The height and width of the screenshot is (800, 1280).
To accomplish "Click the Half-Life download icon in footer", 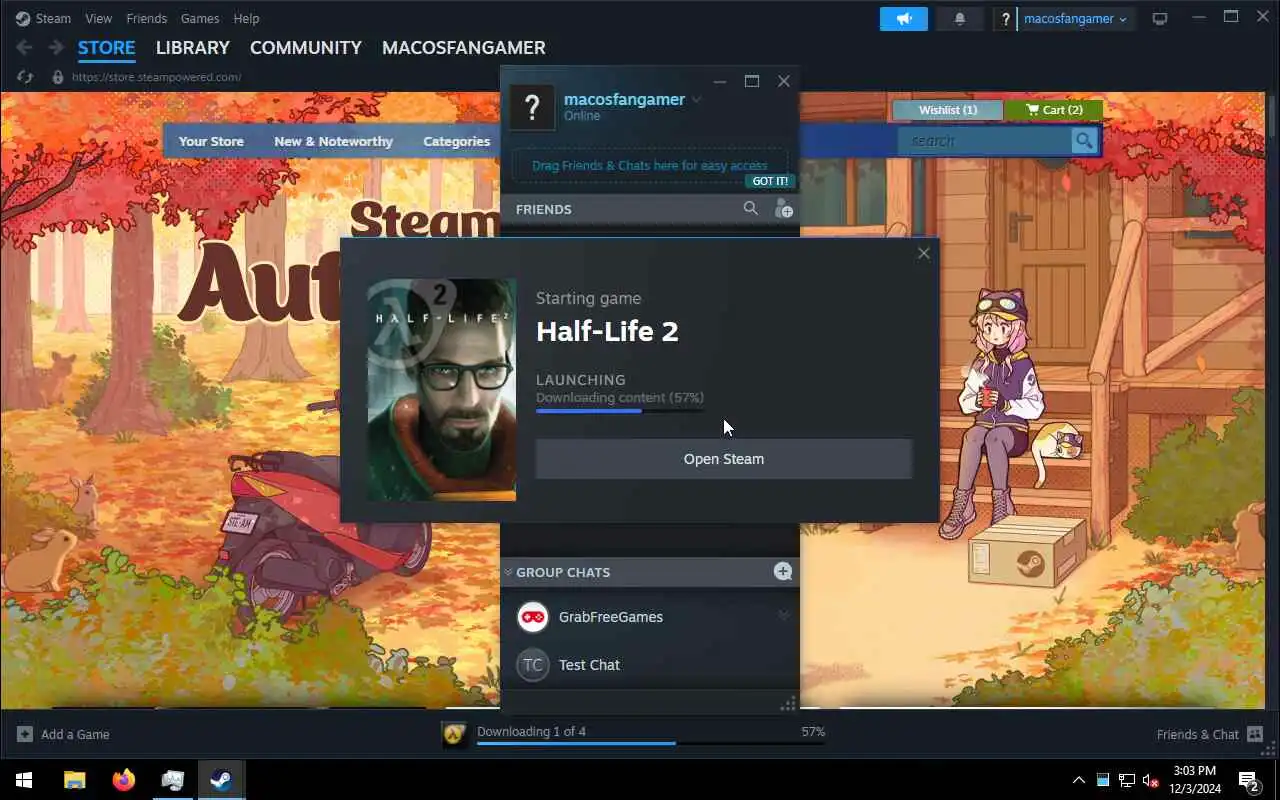I will tap(455, 735).
